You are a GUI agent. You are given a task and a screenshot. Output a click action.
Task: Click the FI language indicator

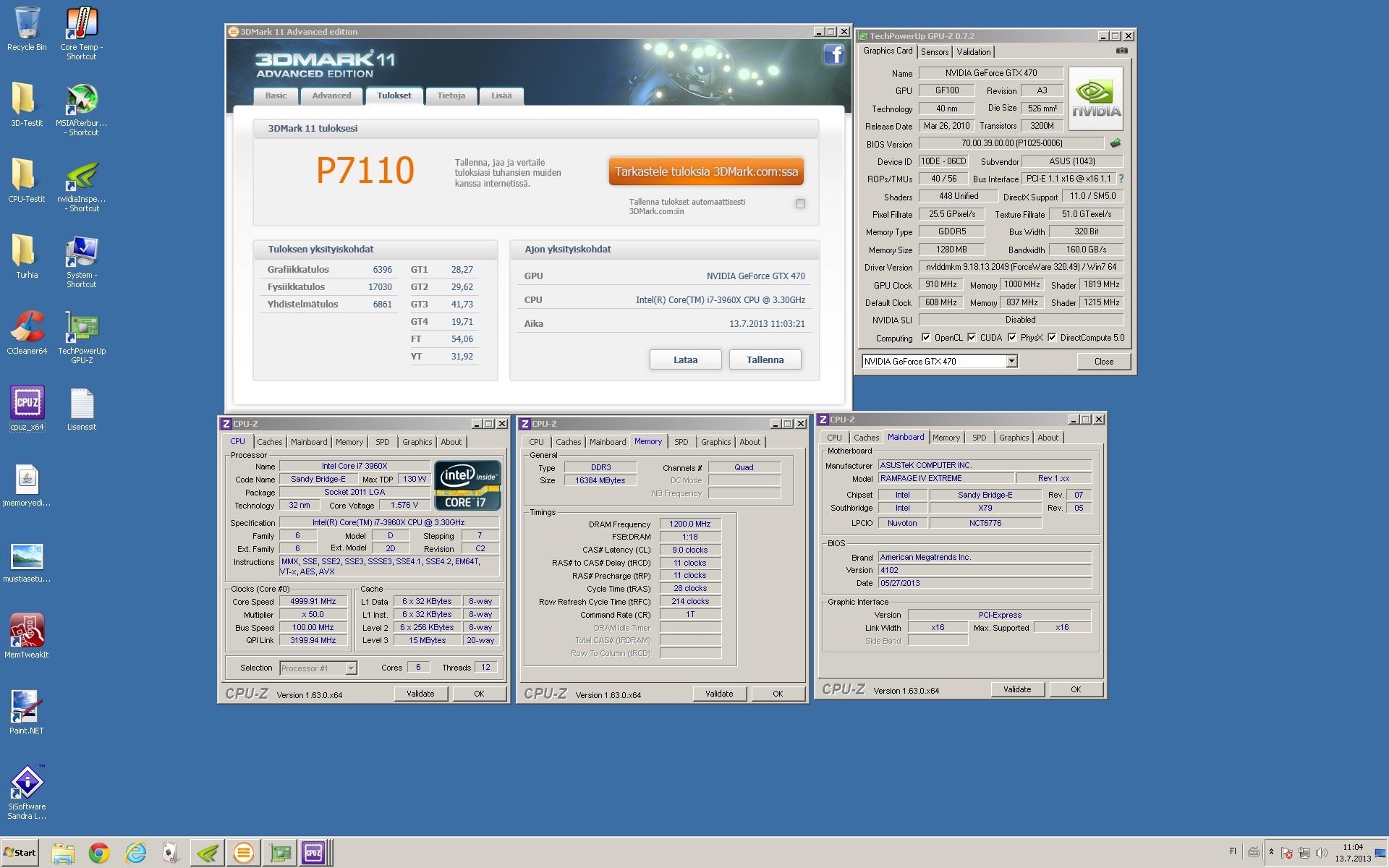[x=1233, y=852]
